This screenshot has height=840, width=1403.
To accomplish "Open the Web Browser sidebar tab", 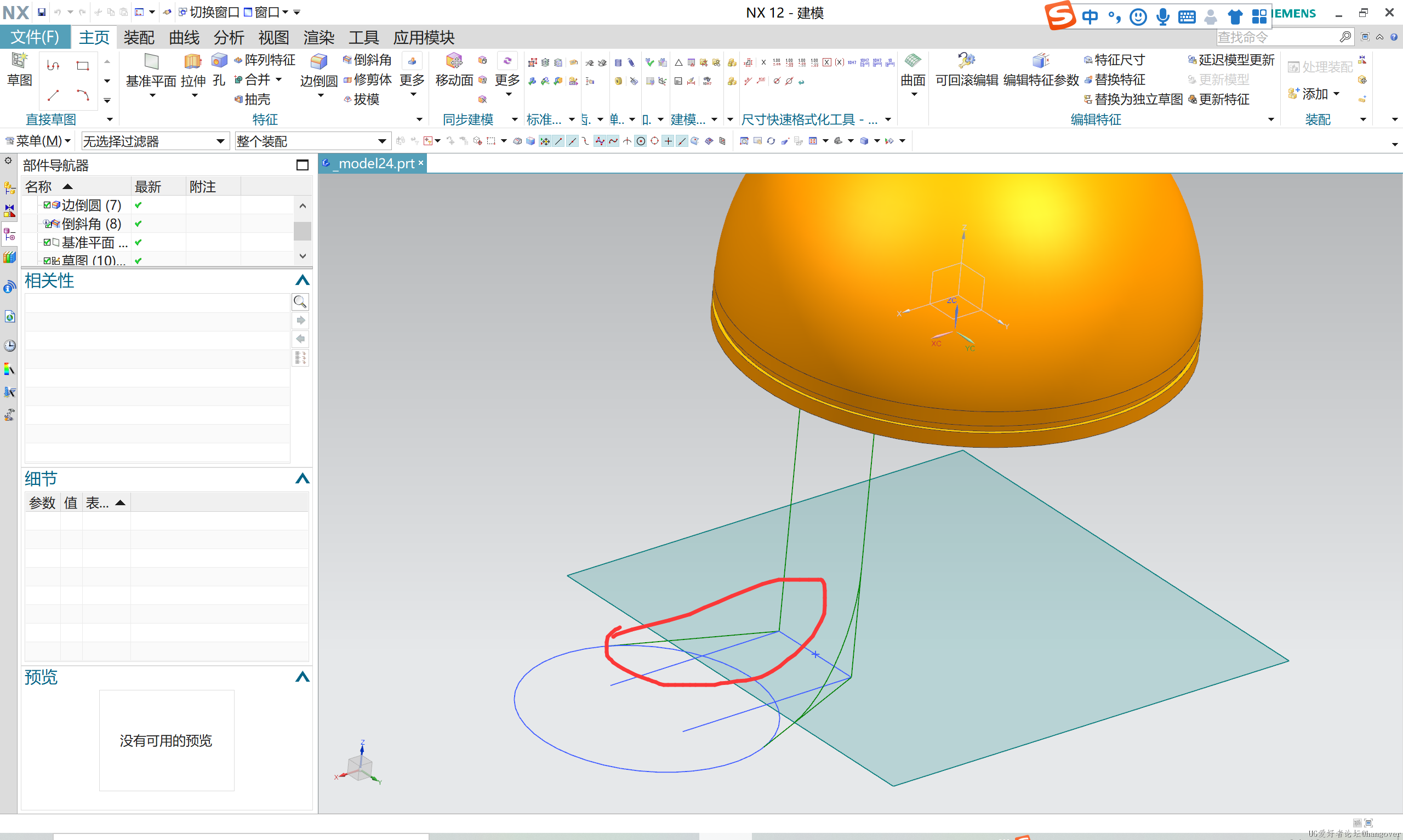I will (10, 316).
